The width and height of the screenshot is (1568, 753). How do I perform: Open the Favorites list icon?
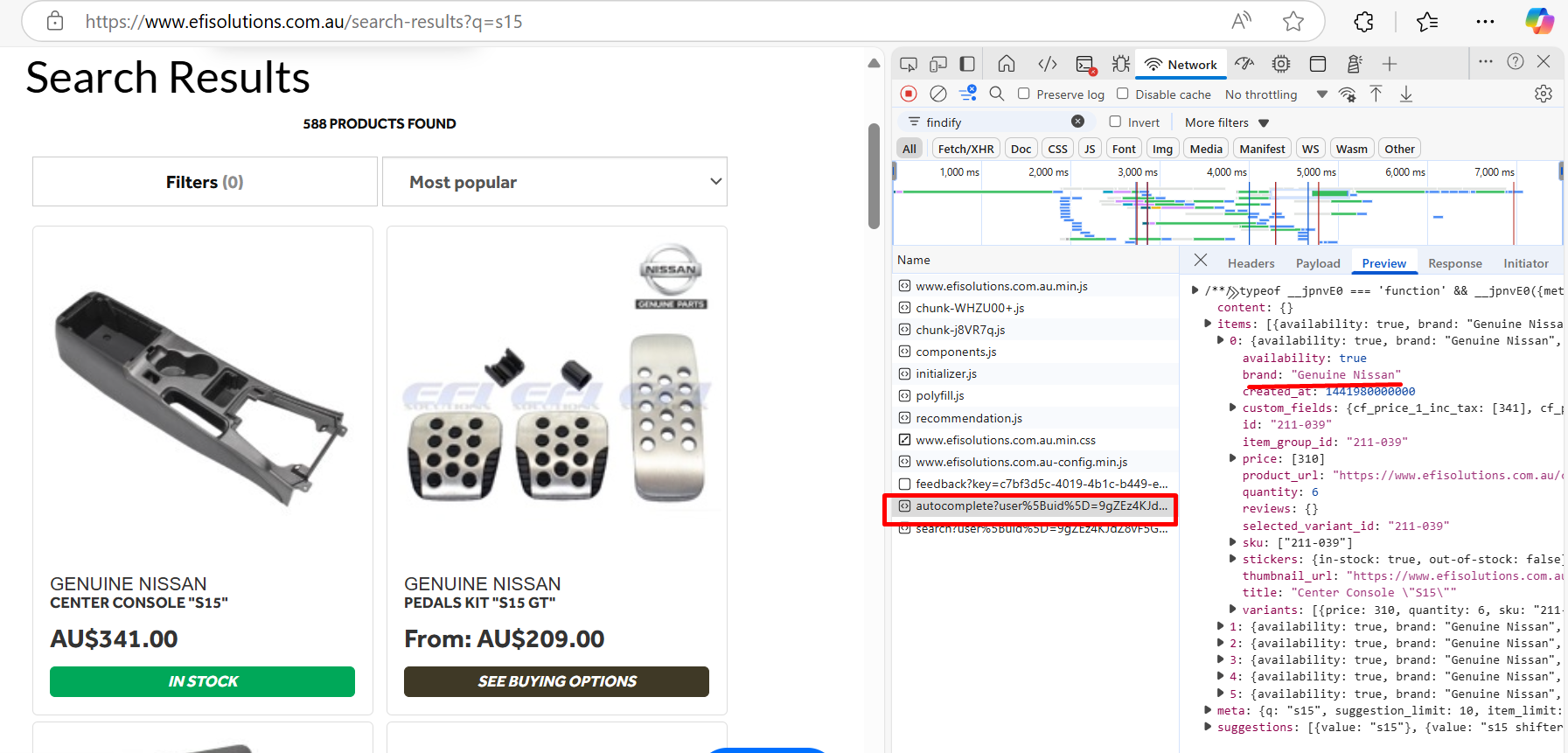click(1427, 22)
